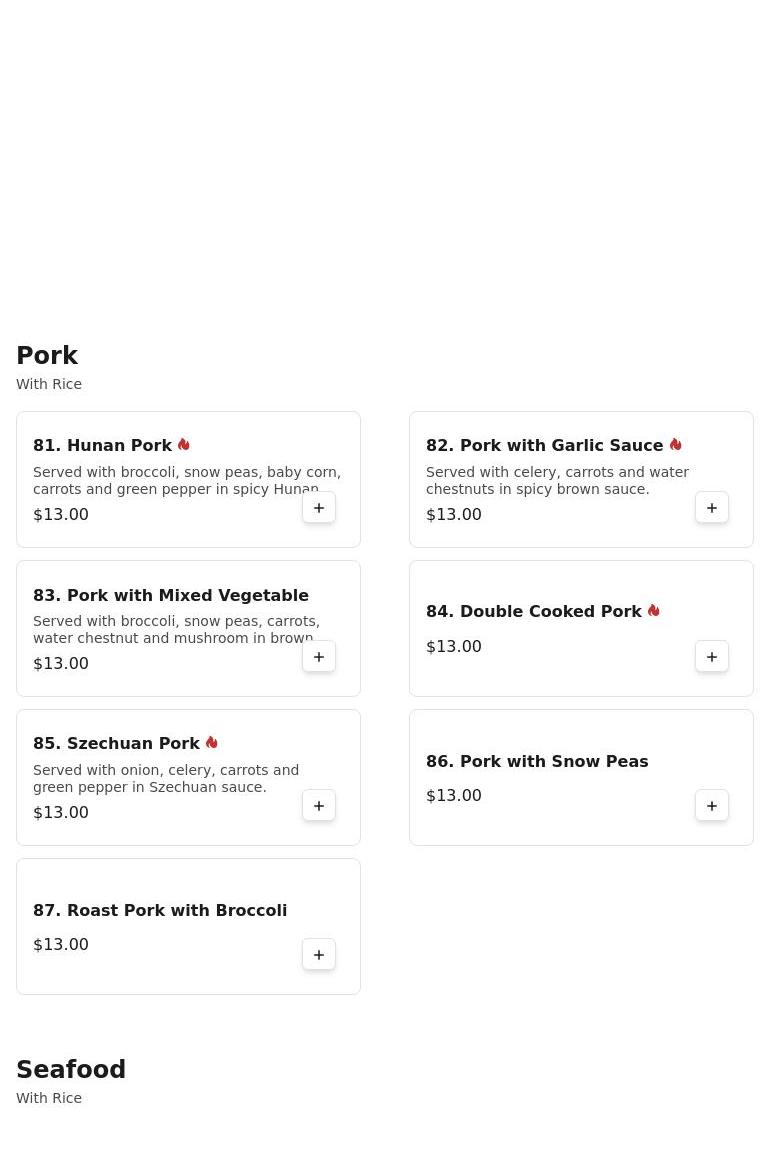Open the 81. Hunan Pork item title
Viewport: 770px width, 1175px height.
102,446
